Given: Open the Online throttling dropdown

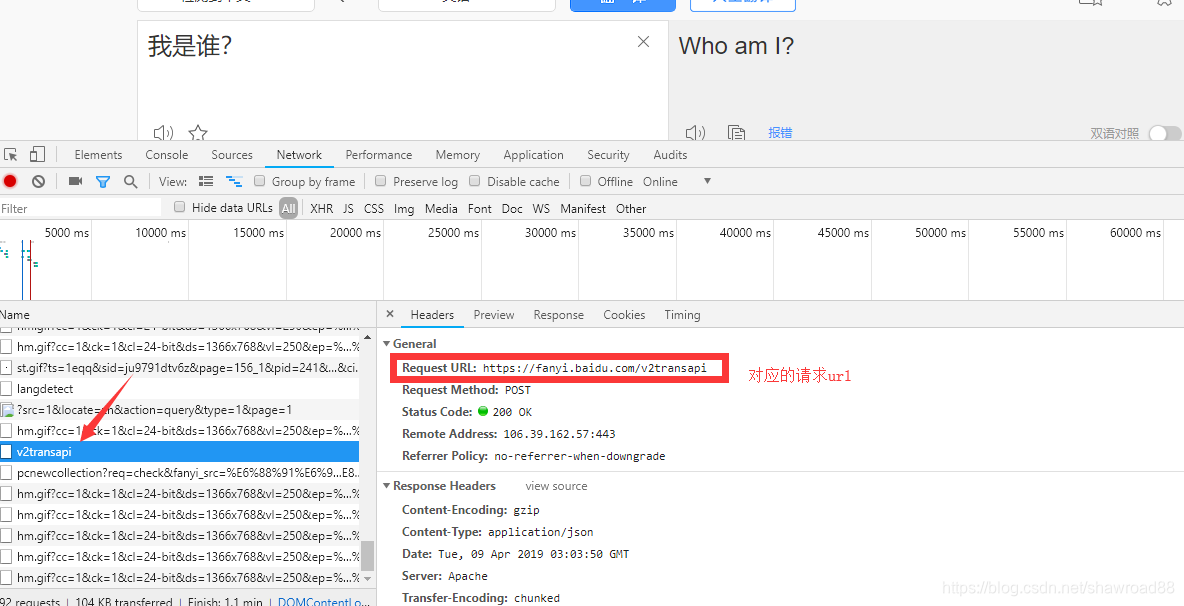Looking at the screenshot, I should [677, 181].
